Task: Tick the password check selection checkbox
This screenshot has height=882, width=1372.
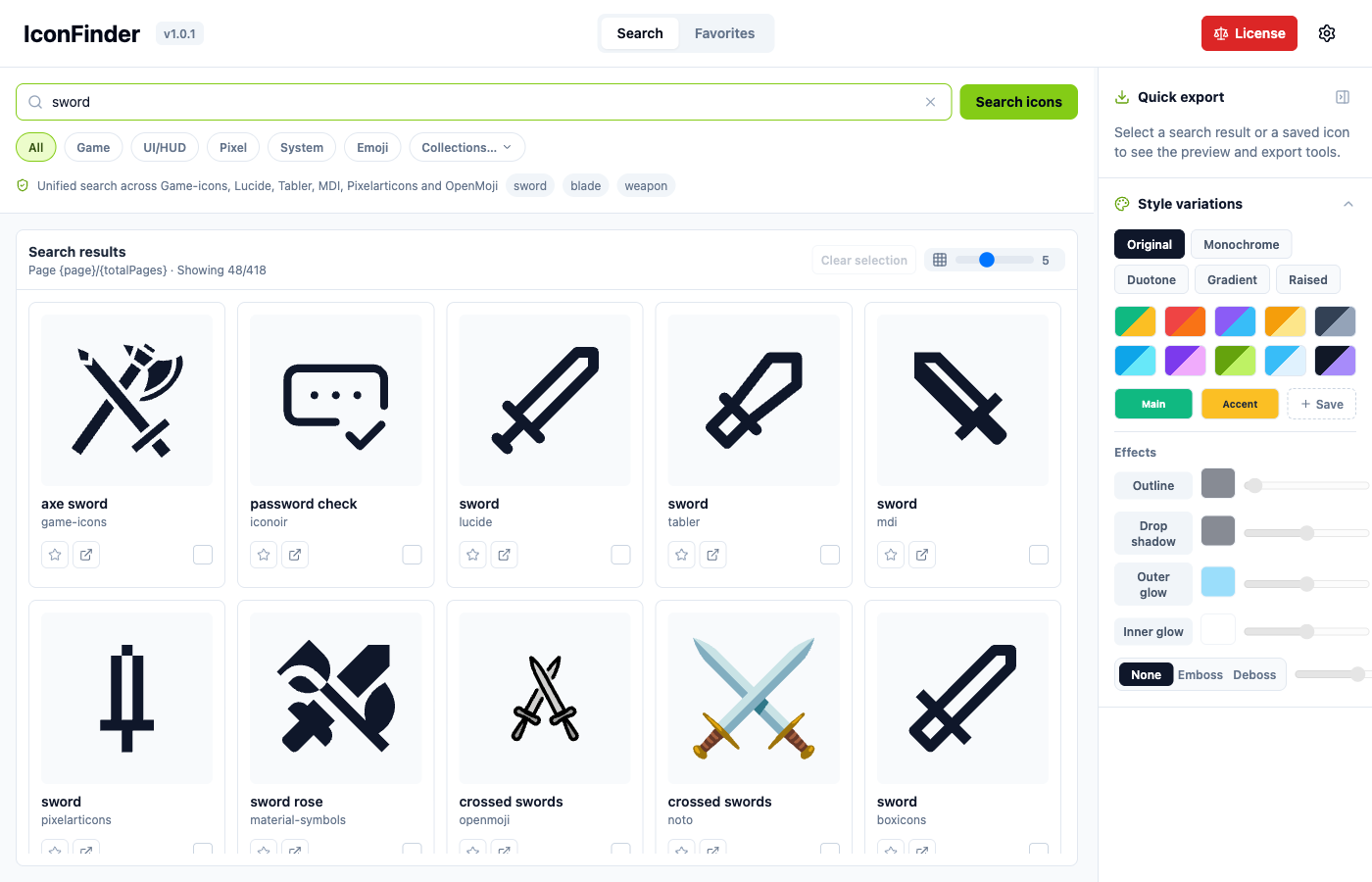Action: click(412, 555)
